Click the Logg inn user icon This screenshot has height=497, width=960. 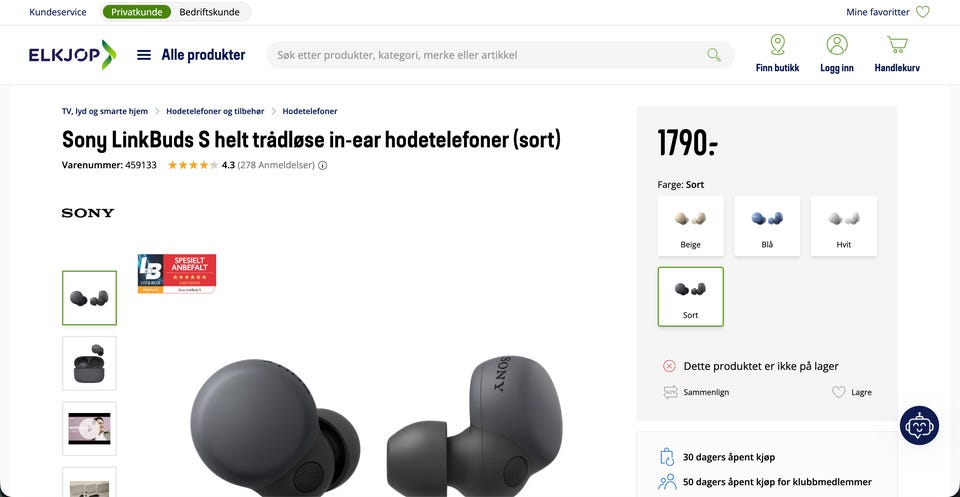(837, 45)
